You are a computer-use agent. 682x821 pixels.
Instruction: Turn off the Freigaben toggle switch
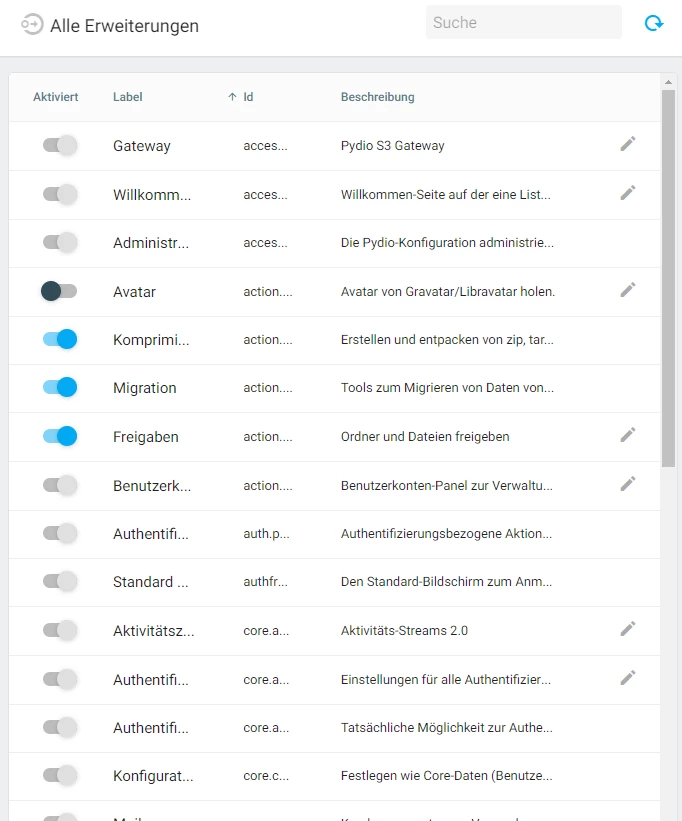[60, 436]
